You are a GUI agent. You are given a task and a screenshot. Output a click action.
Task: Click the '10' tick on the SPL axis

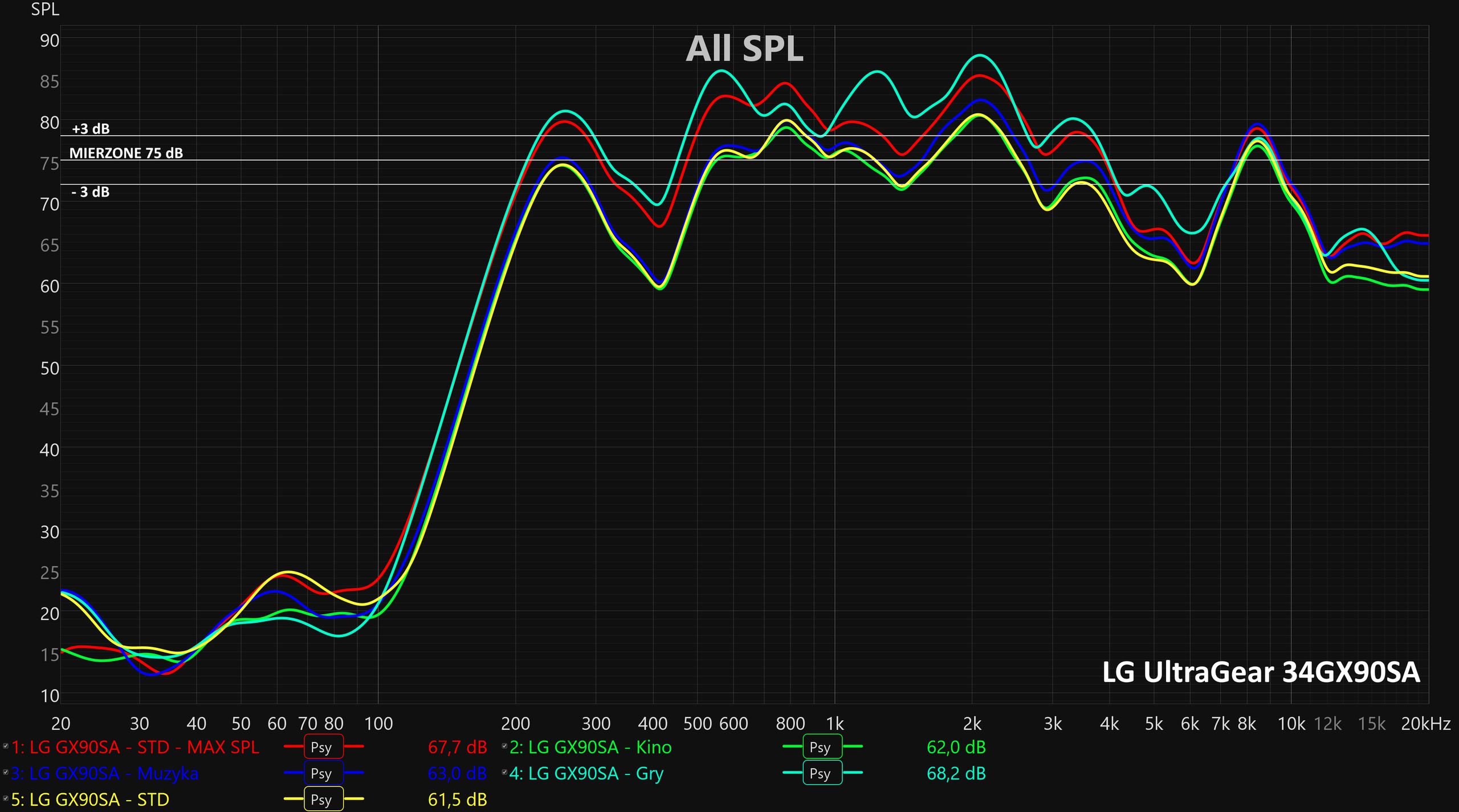point(50,695)
